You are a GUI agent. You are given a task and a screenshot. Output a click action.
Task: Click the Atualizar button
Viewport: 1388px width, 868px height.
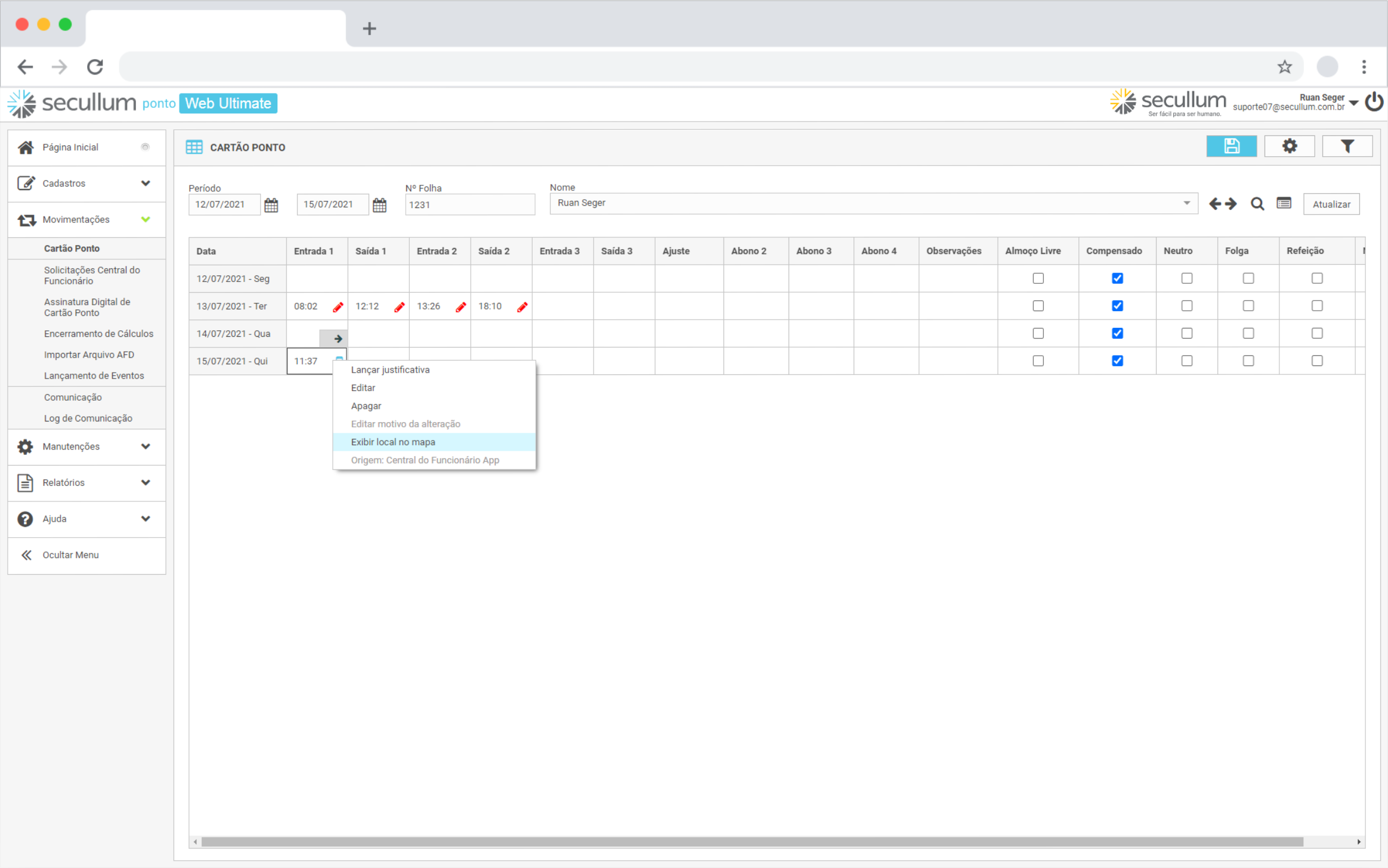click(x=1331, y=204)
